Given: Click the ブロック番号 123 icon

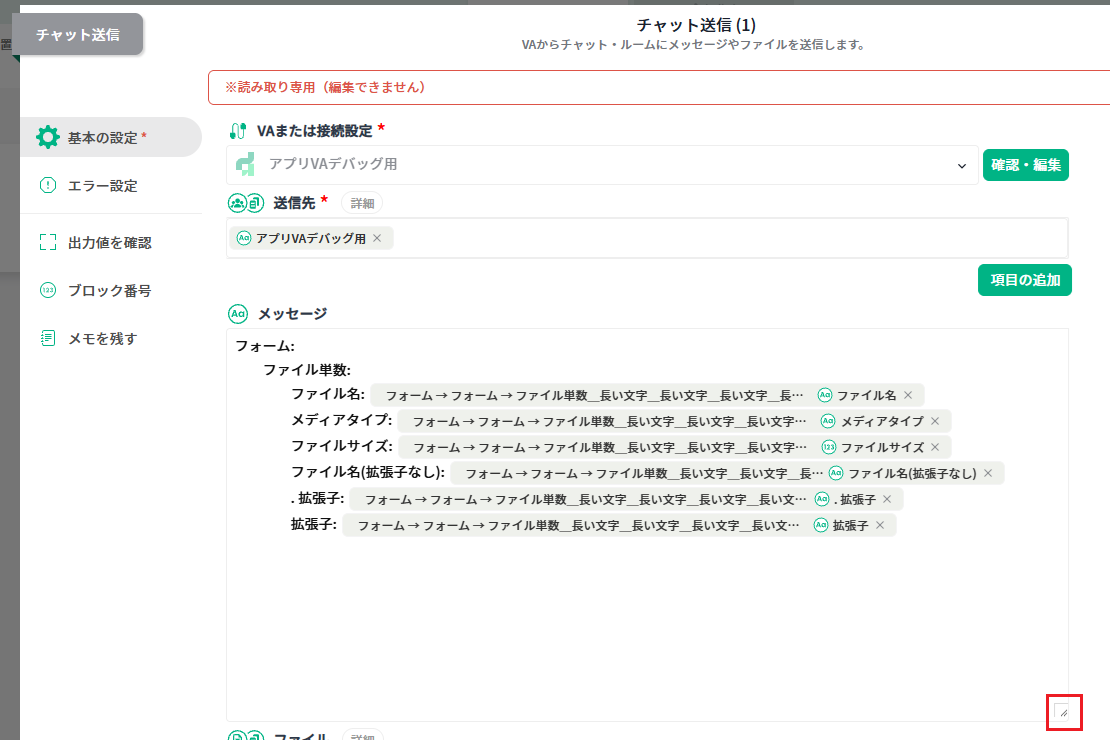Looking at the screenshot, I should coord(48,290).
